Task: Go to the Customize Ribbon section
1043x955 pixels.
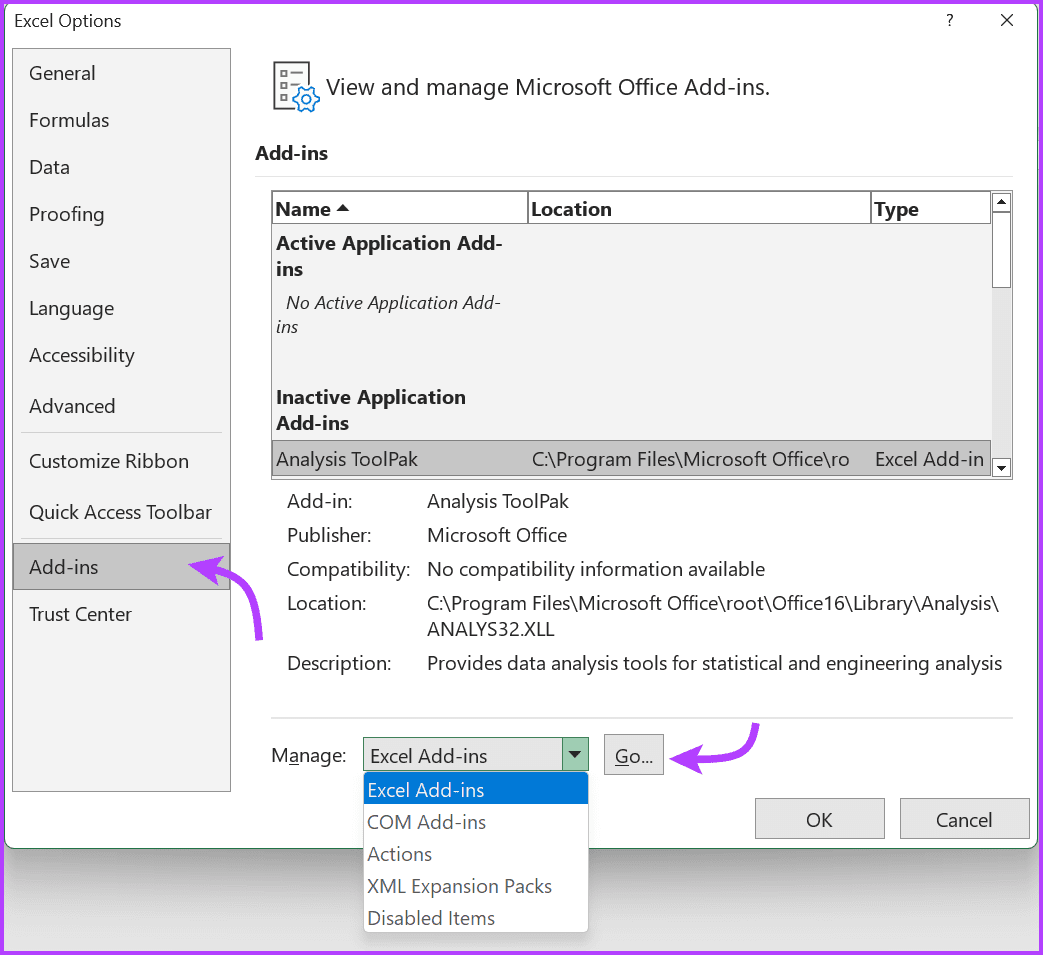Action: (108, 461)
